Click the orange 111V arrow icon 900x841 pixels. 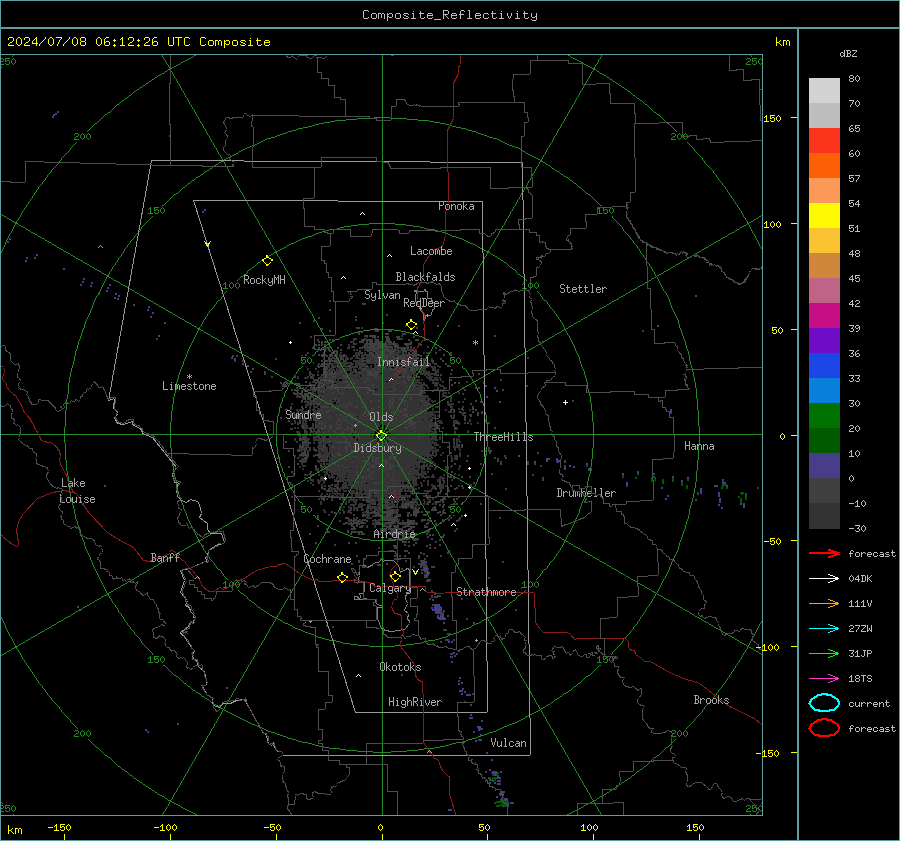pos(824,603)
